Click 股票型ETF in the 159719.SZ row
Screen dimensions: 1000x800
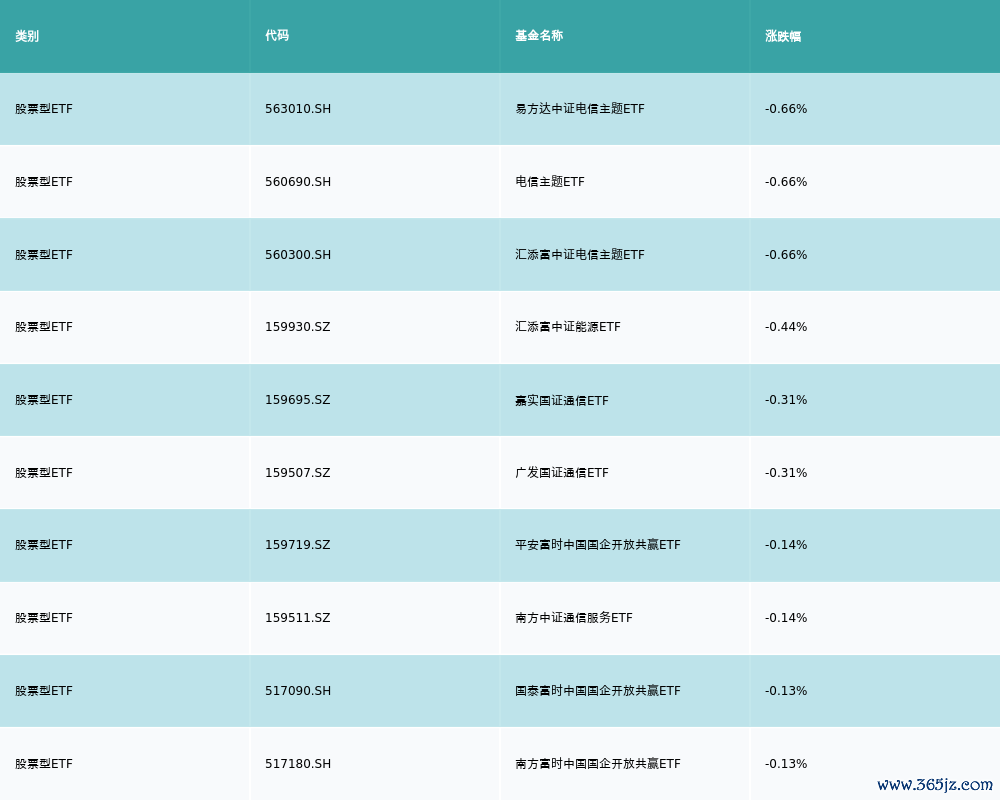44,545
